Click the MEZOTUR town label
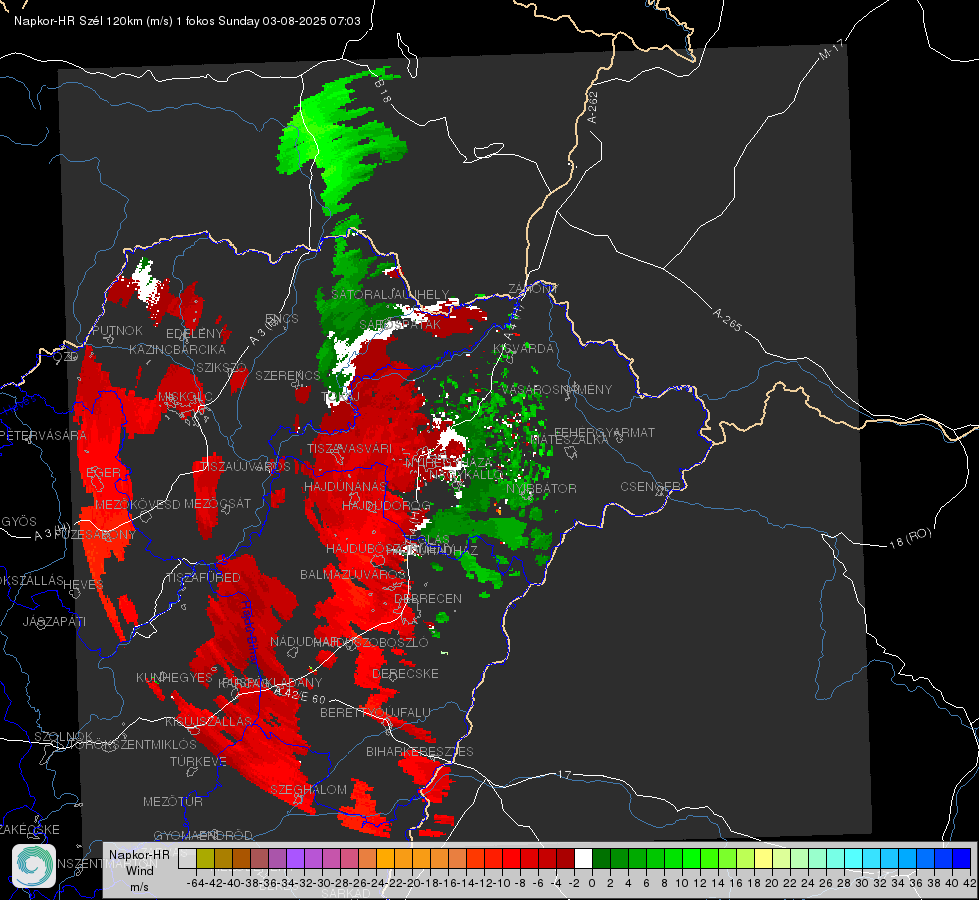The image size is (979, 900). (173, 801)
